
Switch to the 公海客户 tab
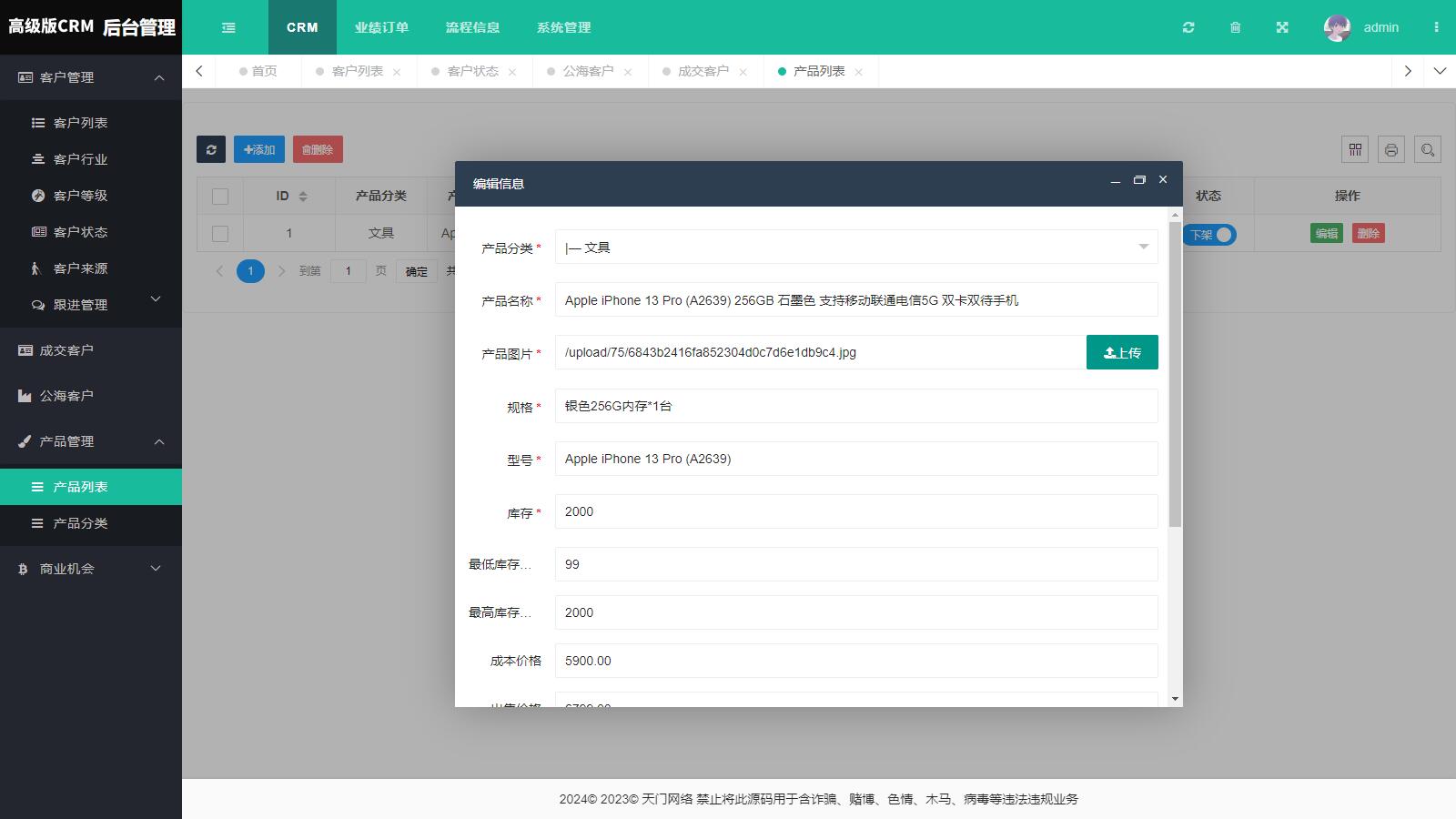tap(588, 70)
